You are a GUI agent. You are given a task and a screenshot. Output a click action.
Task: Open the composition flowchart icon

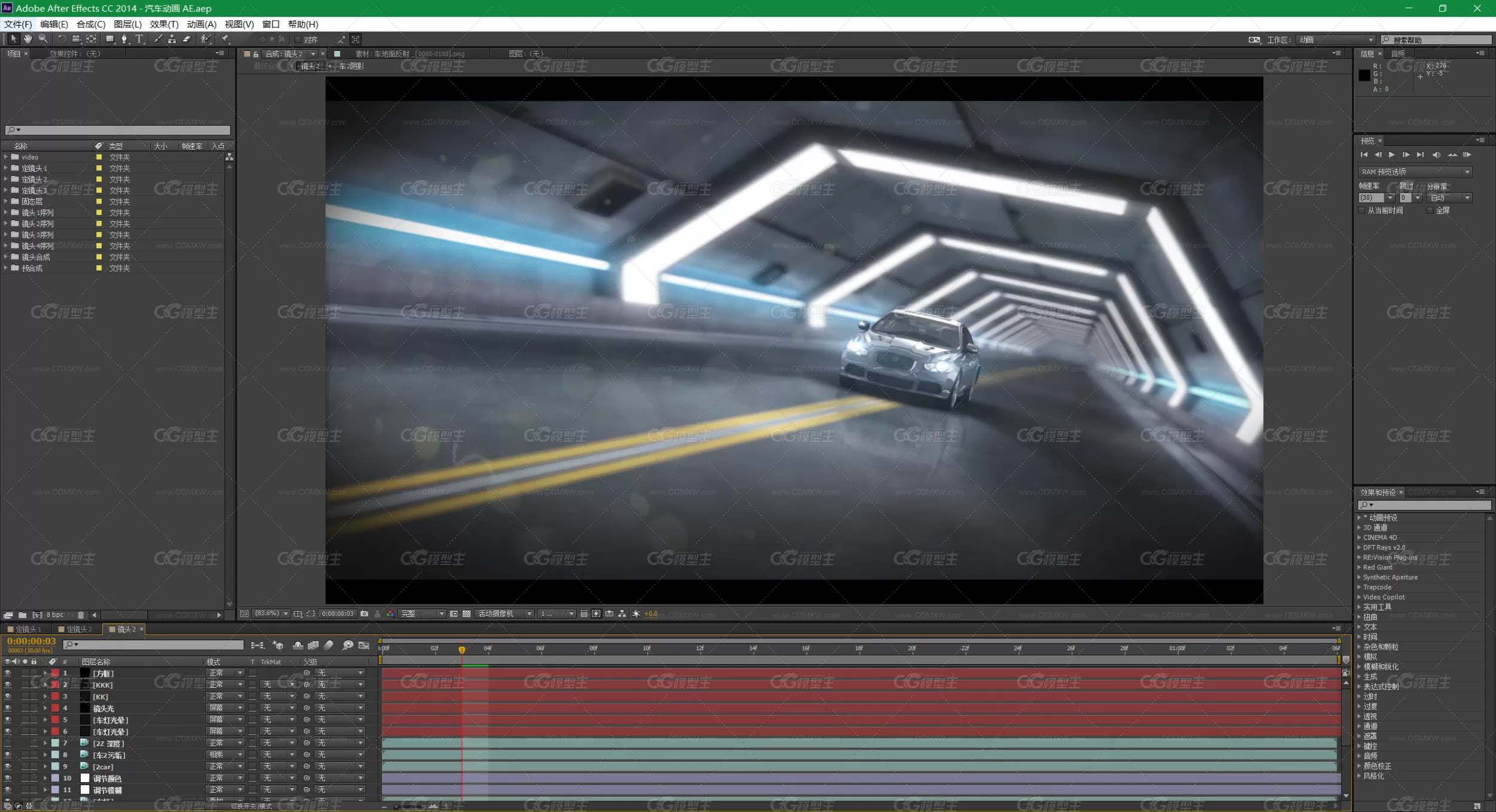coord(622,613)
